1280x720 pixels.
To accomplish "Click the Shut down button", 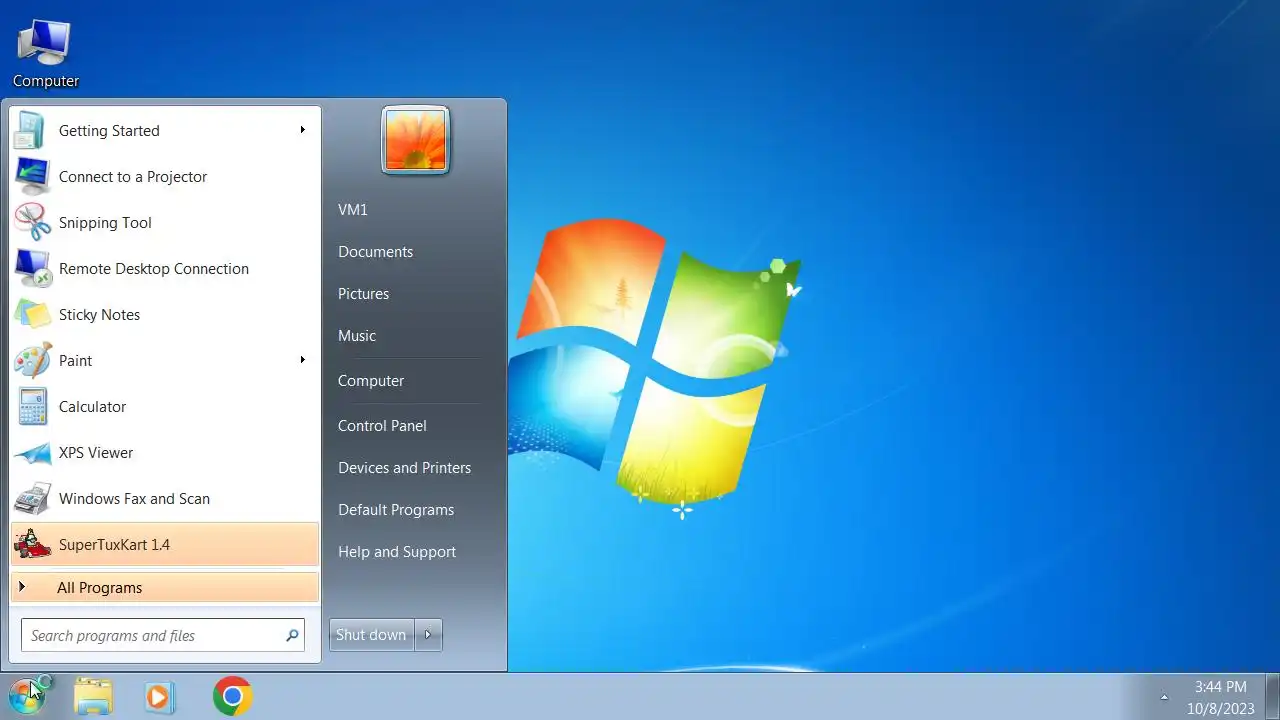I will click(371, 635).
